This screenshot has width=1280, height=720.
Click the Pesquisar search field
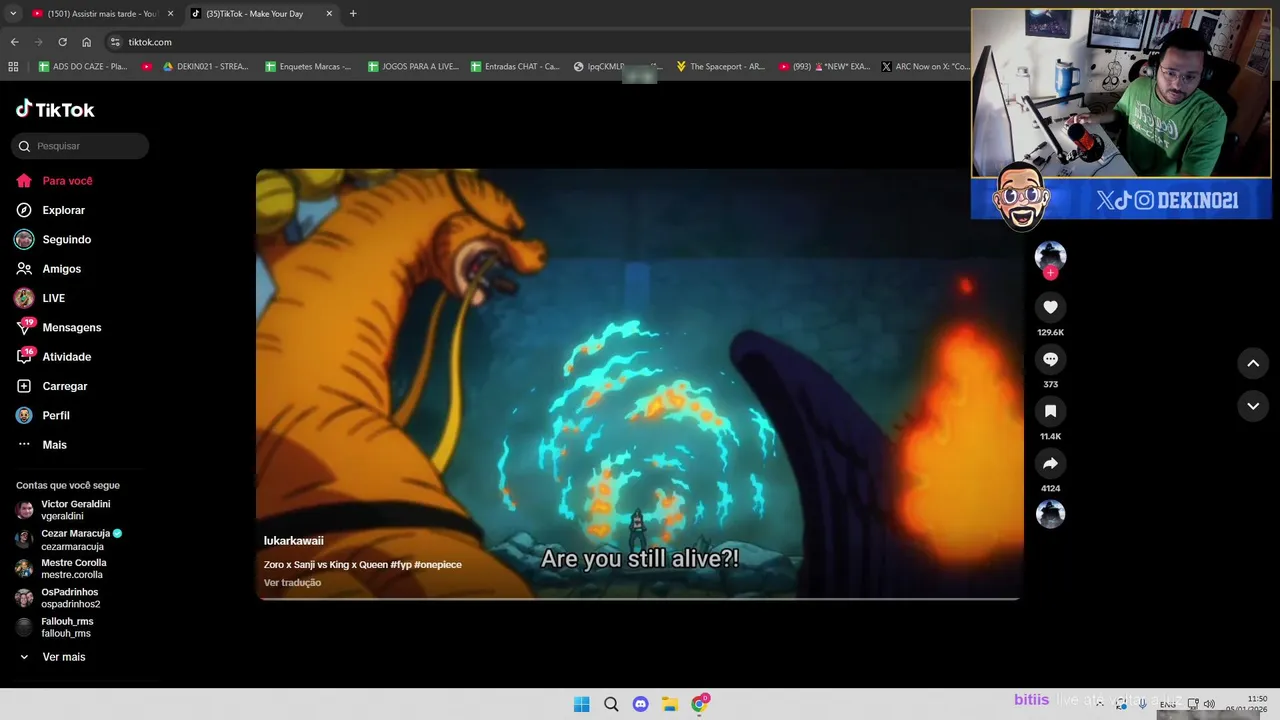coord(80,146)
